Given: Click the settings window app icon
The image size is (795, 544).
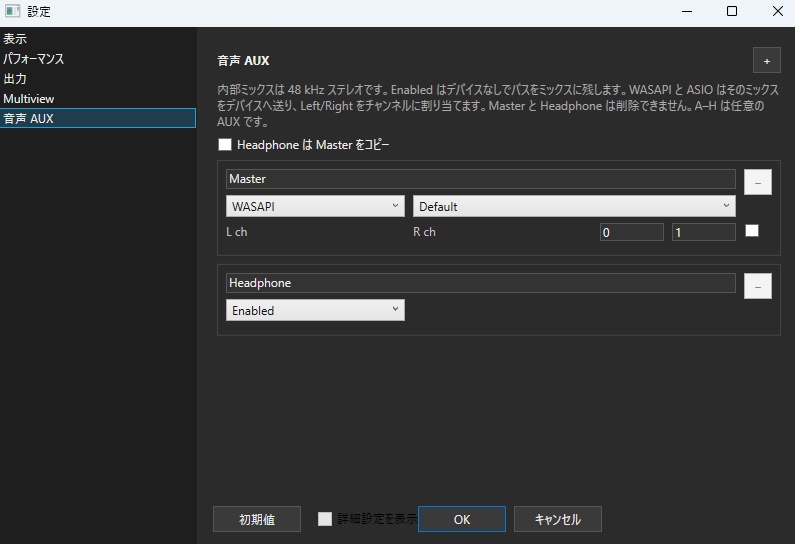Looking at the screenshot, I should pyautogui.click(x=12, y=11).
